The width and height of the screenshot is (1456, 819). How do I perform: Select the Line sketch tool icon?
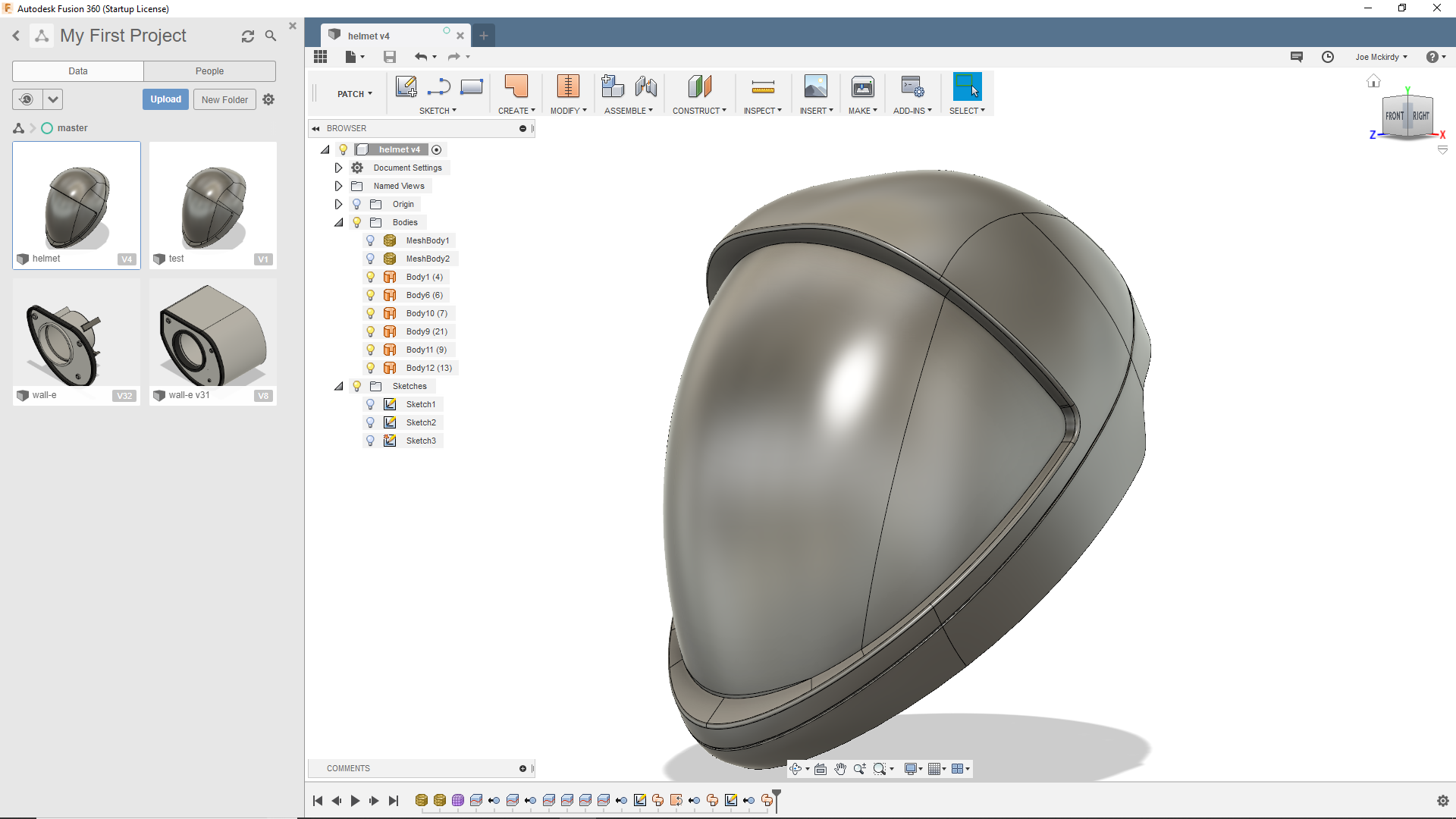coord(438,88)
